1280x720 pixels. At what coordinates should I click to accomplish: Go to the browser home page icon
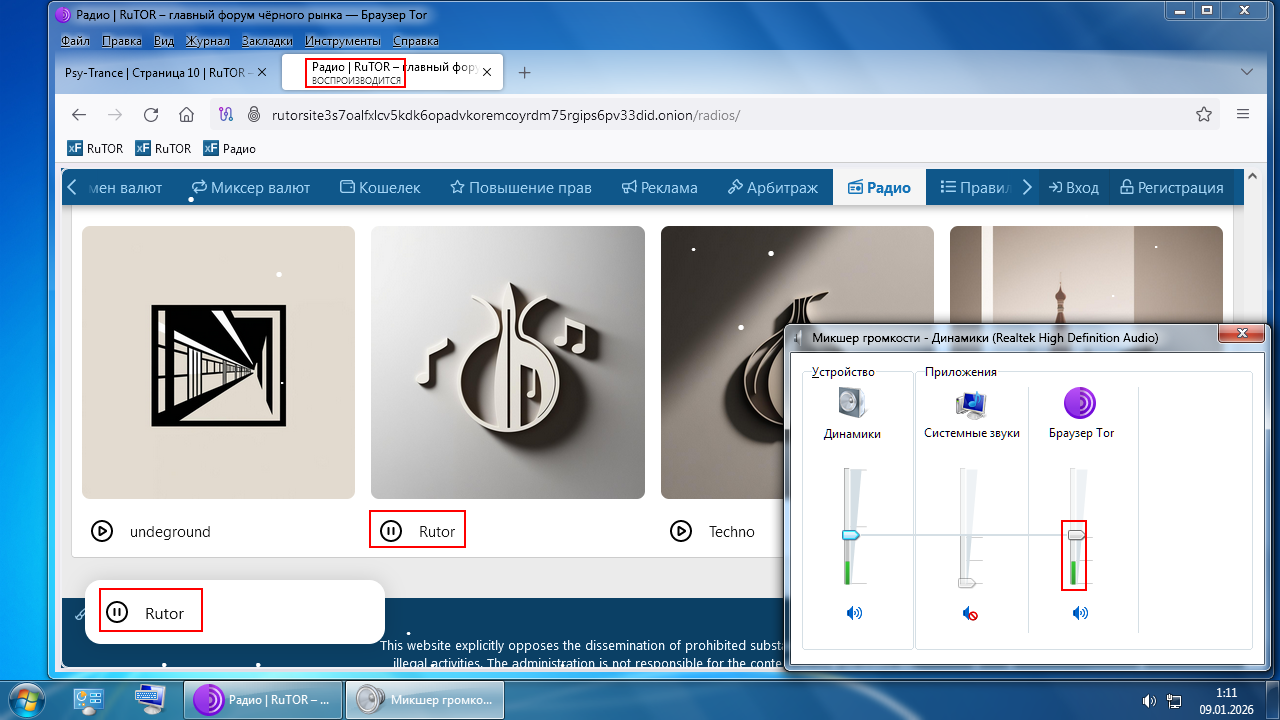(186, 114)
